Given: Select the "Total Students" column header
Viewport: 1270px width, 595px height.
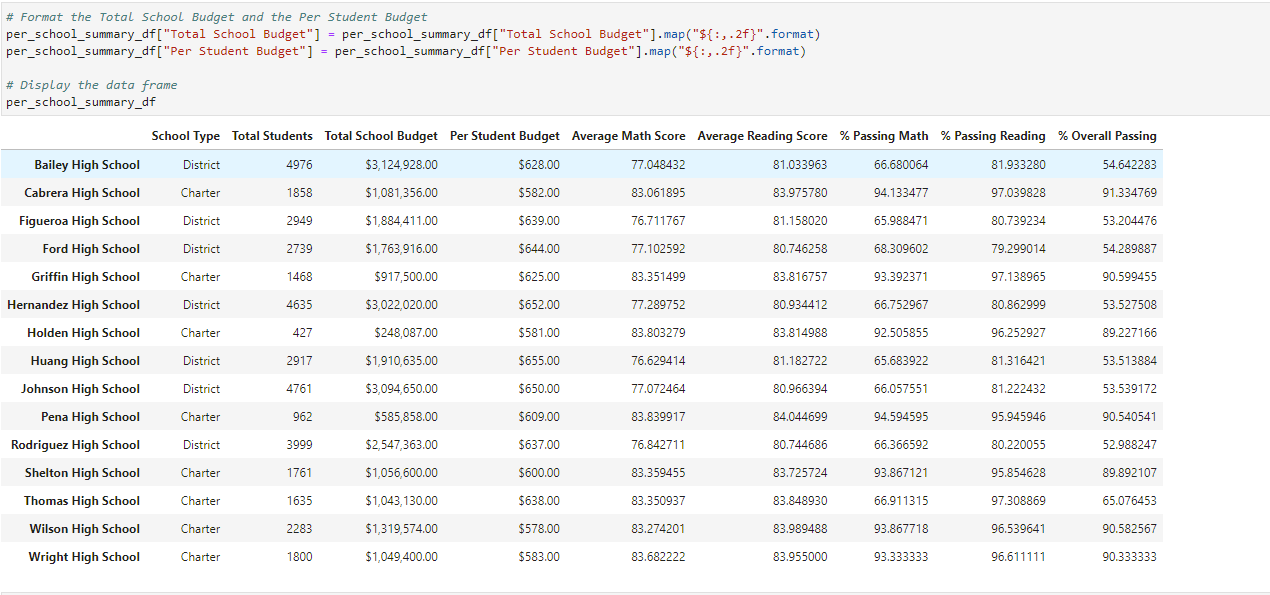Looking at the screenshot, I should pos(272,135).
